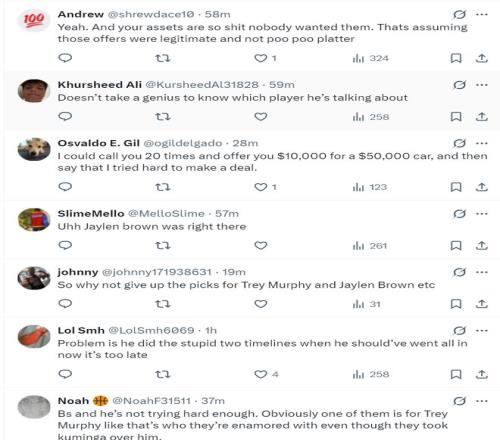Bookmark Lol Smh's tweet
This screenshot has height=440, width=500.
pyautogui.click(x=456, y=374)
